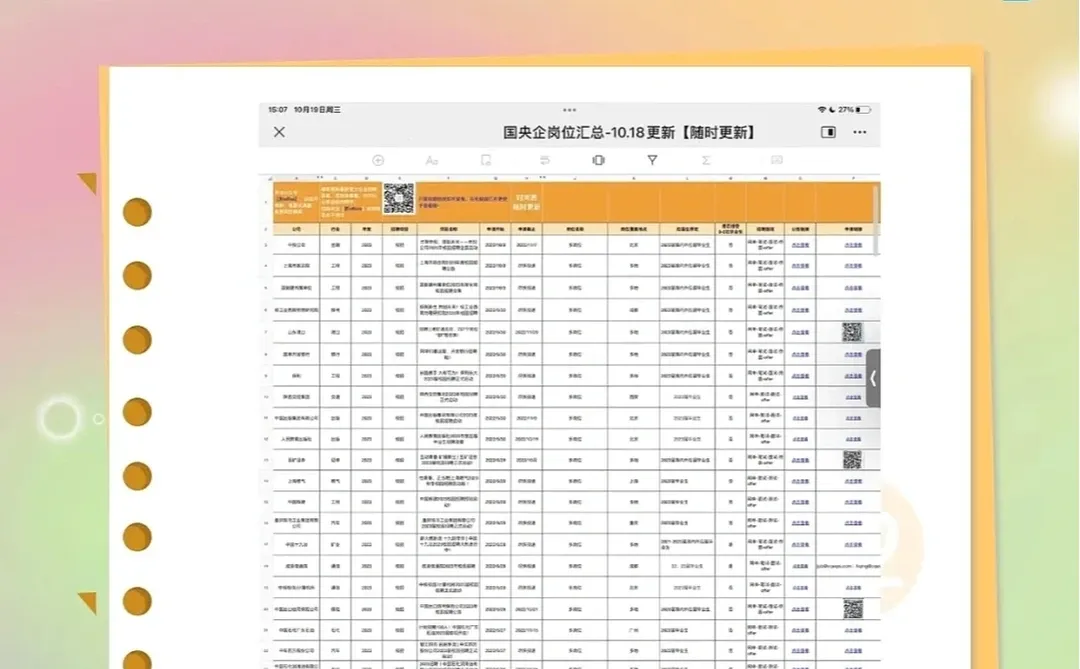Open the filter funnel icon
The image size is (1080, 669).
[652, 160]
